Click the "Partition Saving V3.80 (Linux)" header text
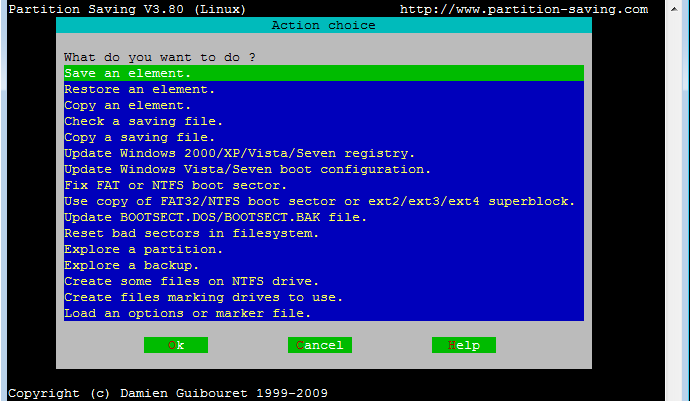 (x=127, y=9)
